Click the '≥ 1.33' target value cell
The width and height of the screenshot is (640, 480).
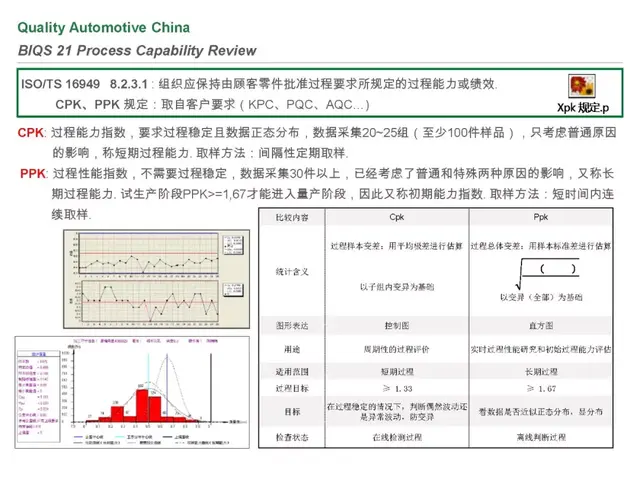pyautogui.click(x=397, y=389)
